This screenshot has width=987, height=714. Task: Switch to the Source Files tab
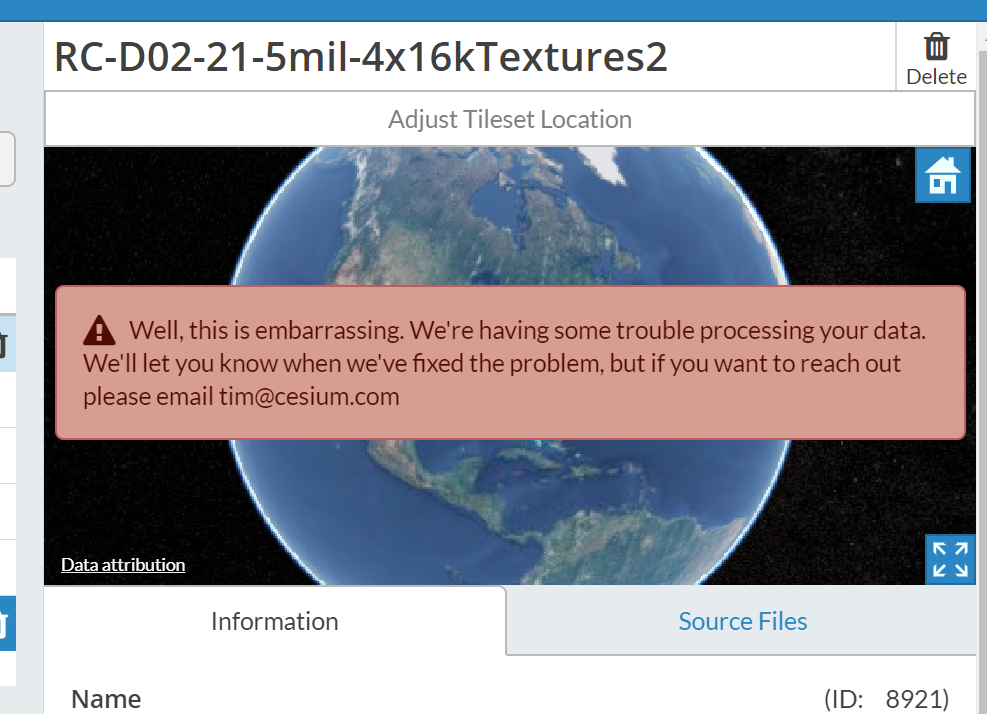point(742,621)
